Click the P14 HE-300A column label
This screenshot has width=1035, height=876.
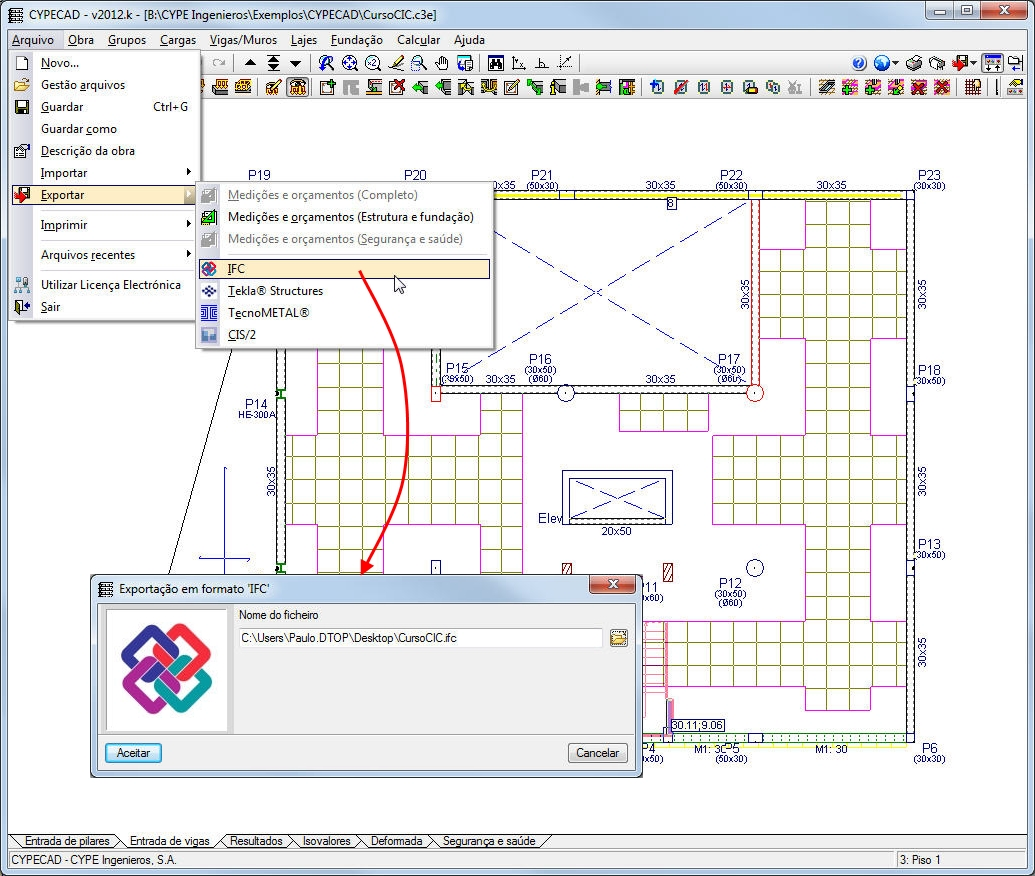point(257,409)
